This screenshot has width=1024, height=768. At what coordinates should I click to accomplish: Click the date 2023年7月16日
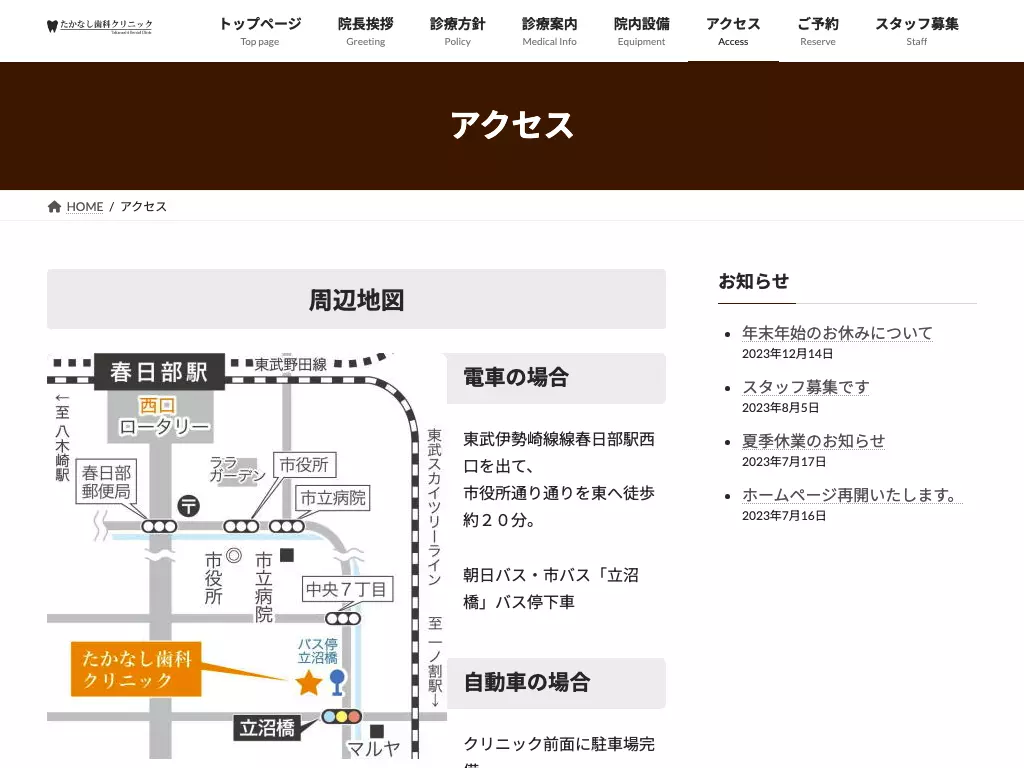(x=784, y=516)
